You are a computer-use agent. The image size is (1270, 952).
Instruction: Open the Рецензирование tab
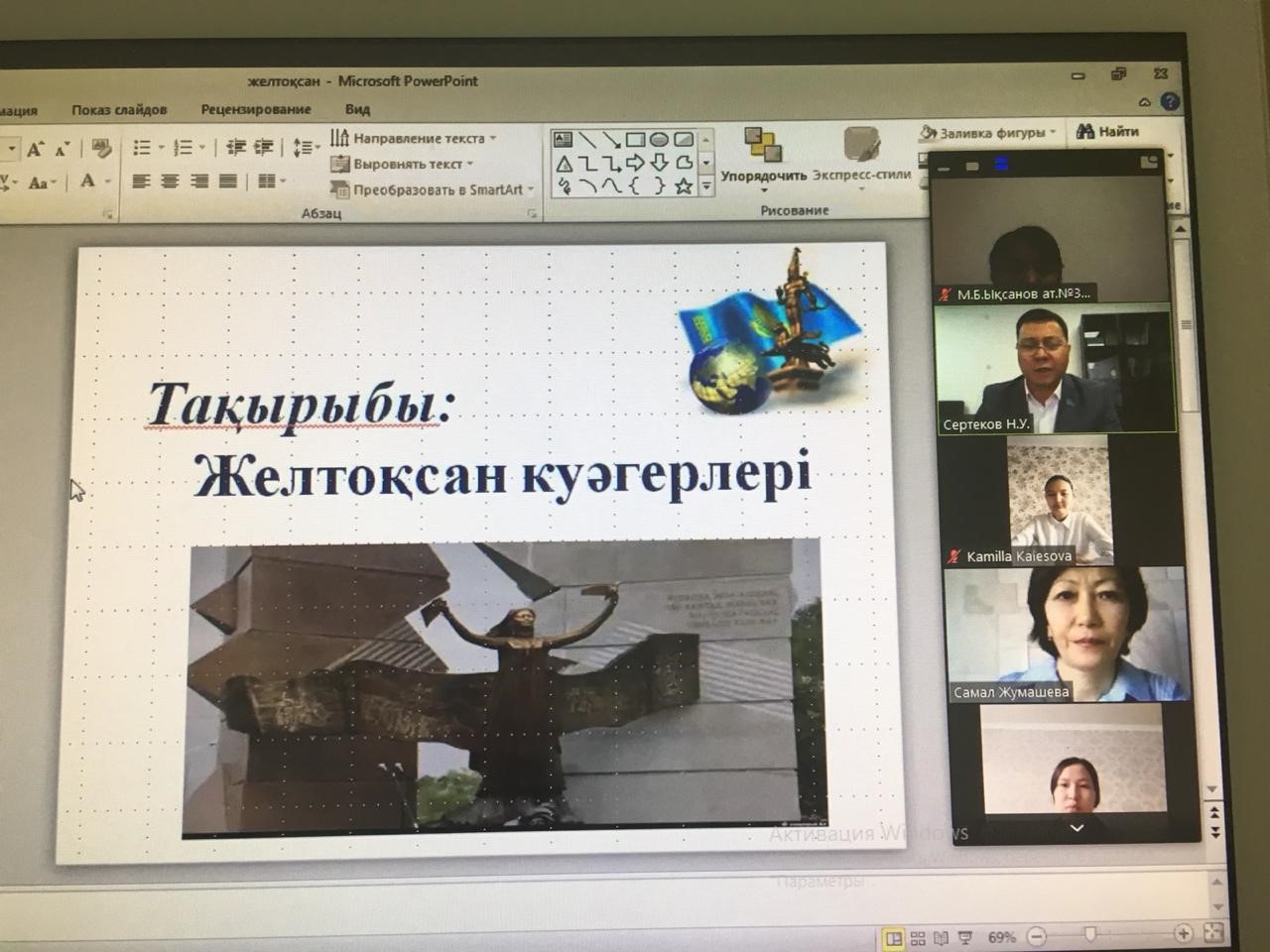pos(256,109)
